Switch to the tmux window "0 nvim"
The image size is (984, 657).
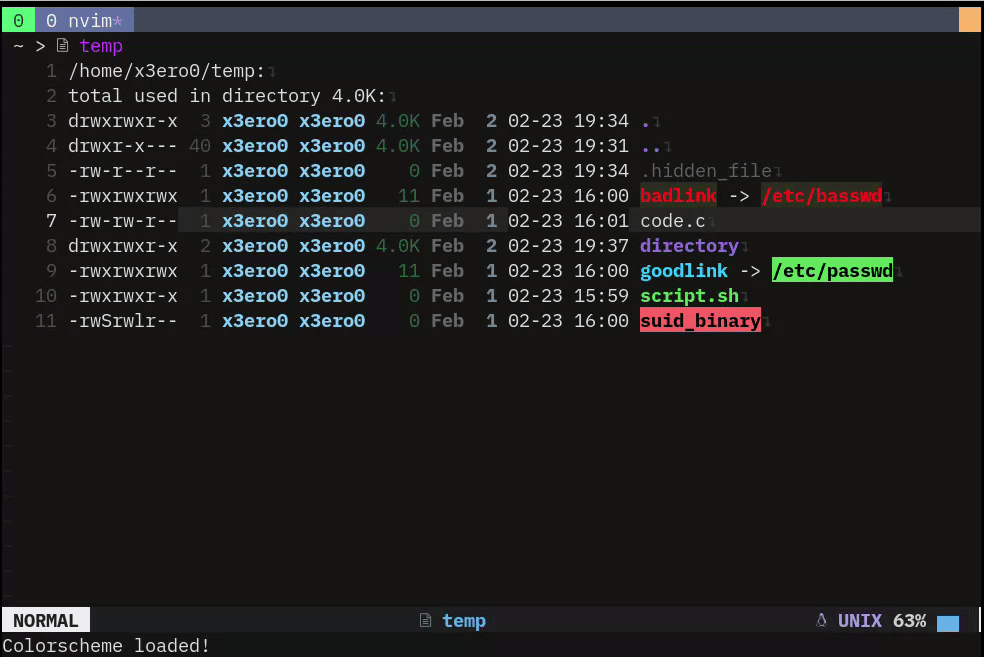click(x=84, y=21)
